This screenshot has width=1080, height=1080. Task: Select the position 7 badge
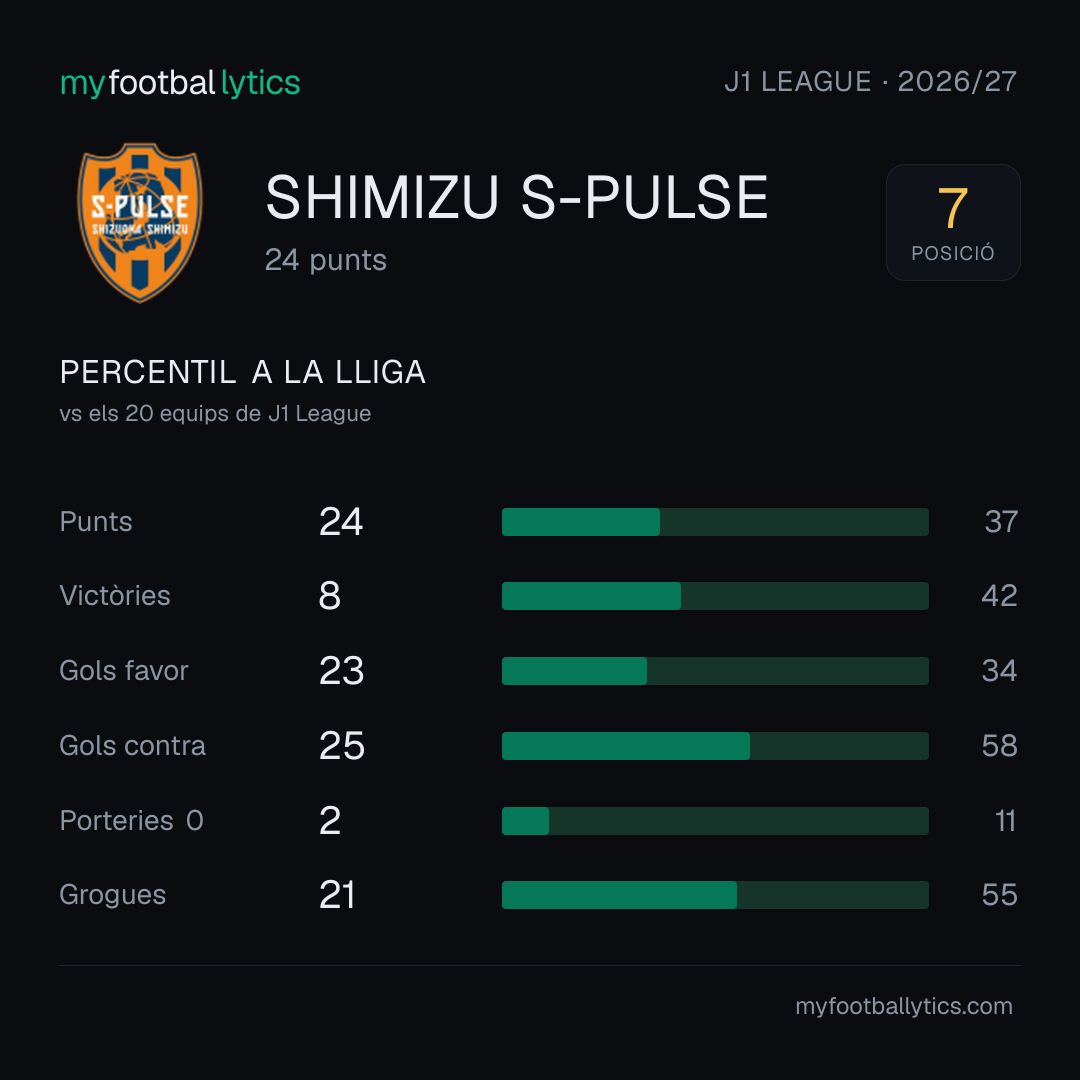953,222
